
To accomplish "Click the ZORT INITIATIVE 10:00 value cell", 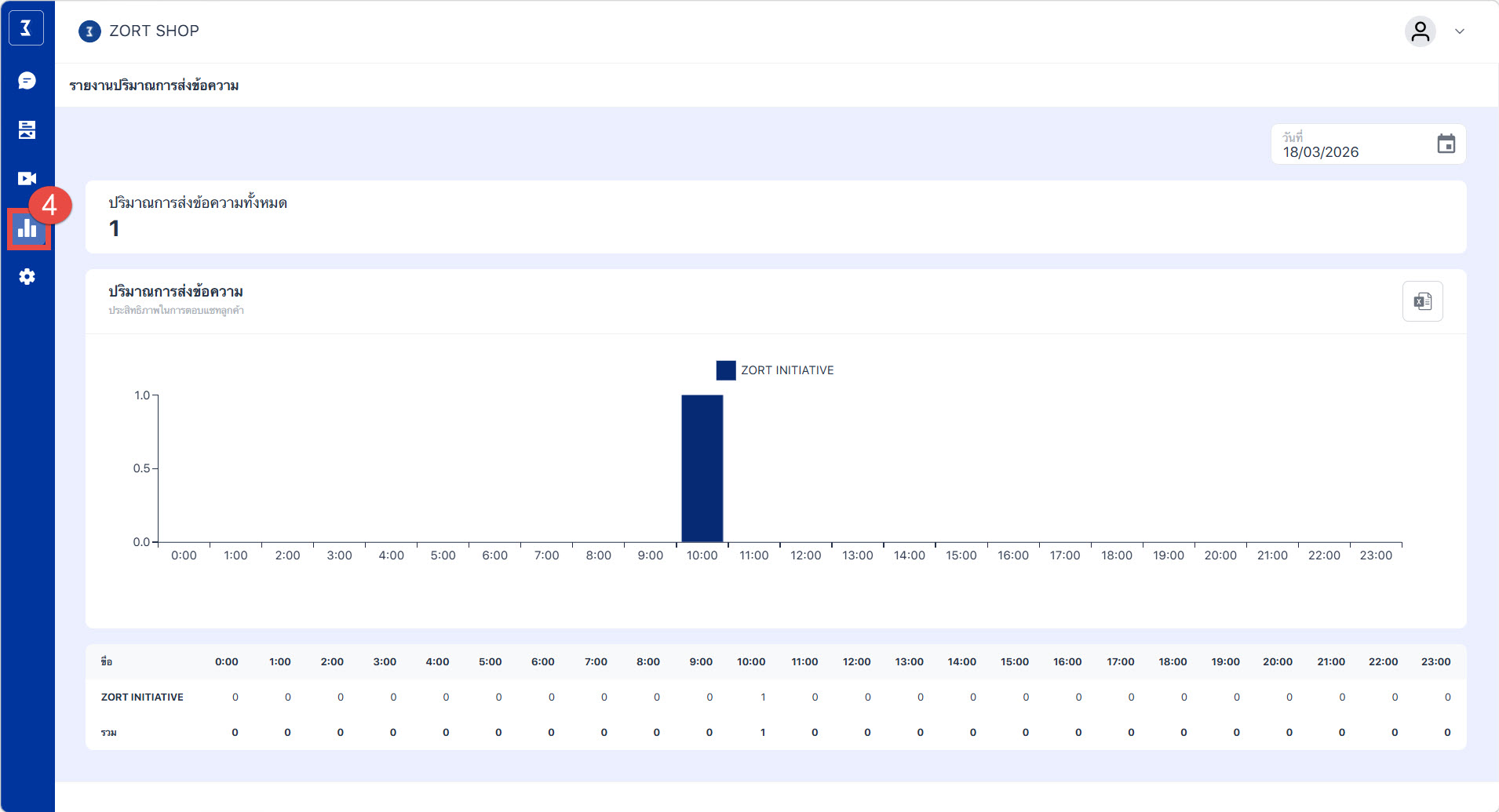I will coord(762,697).
